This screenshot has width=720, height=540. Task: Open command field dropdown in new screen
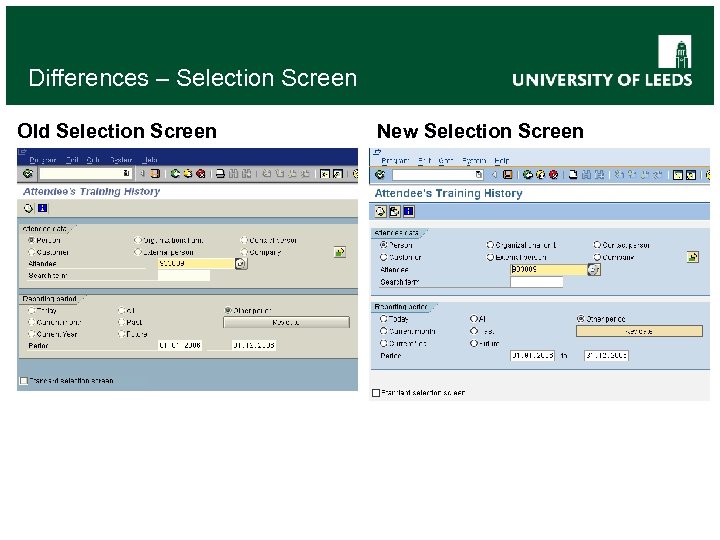pyautogui.click(x=479, y=174)
